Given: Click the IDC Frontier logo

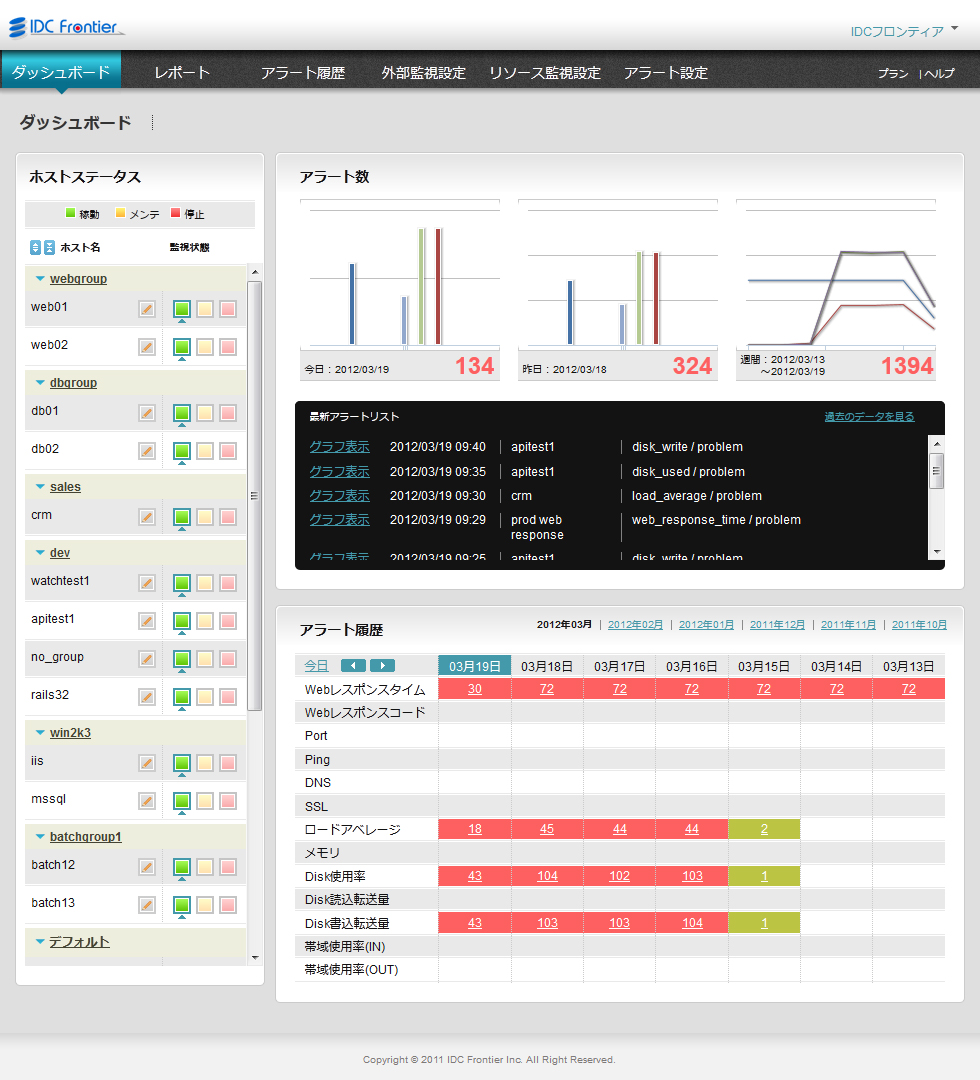Looking at the screenshot, I should (67, 27).
